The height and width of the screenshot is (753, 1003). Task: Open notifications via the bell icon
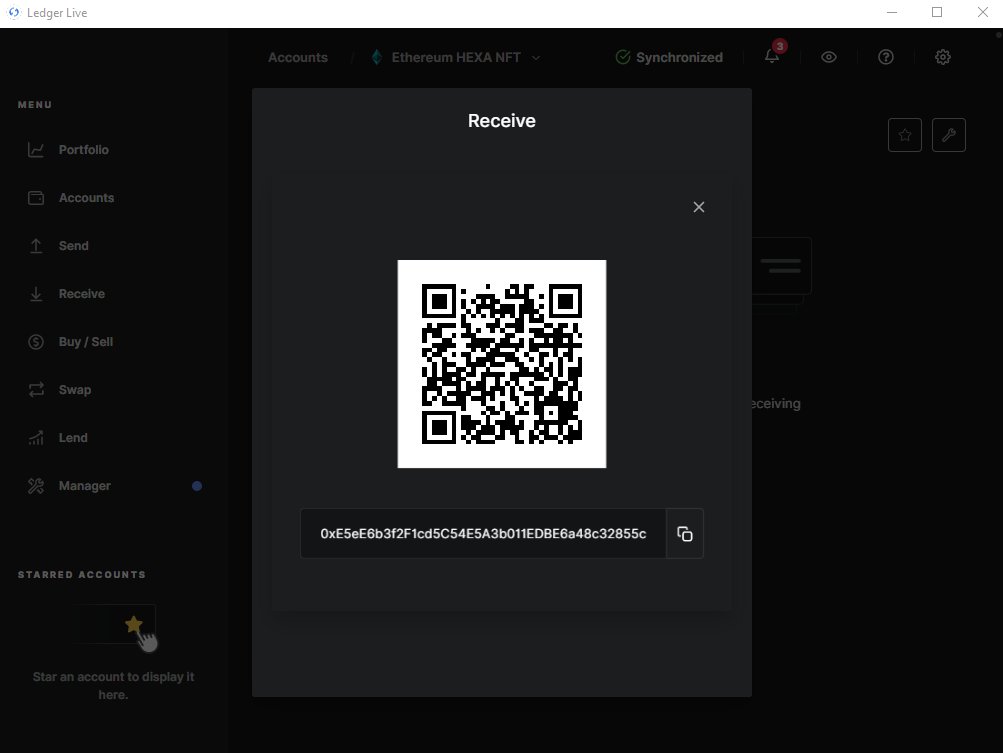pyautogui.click(x=772, y=57)
